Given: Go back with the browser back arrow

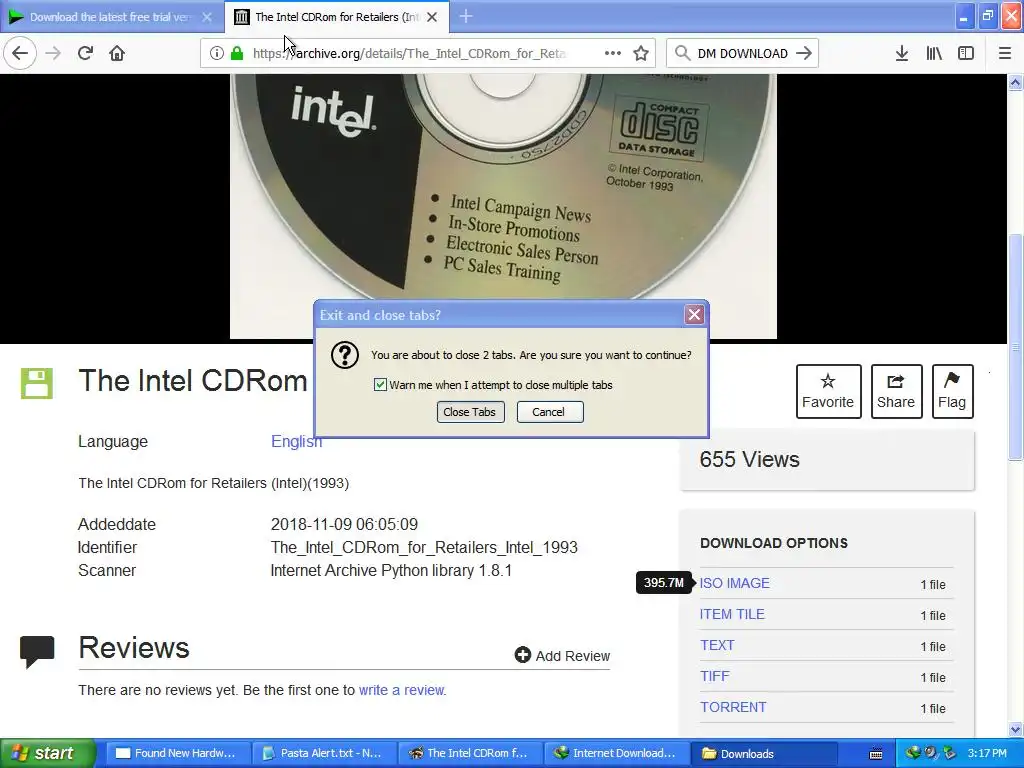Looking at the screenshot, I should tap(20, 53).
